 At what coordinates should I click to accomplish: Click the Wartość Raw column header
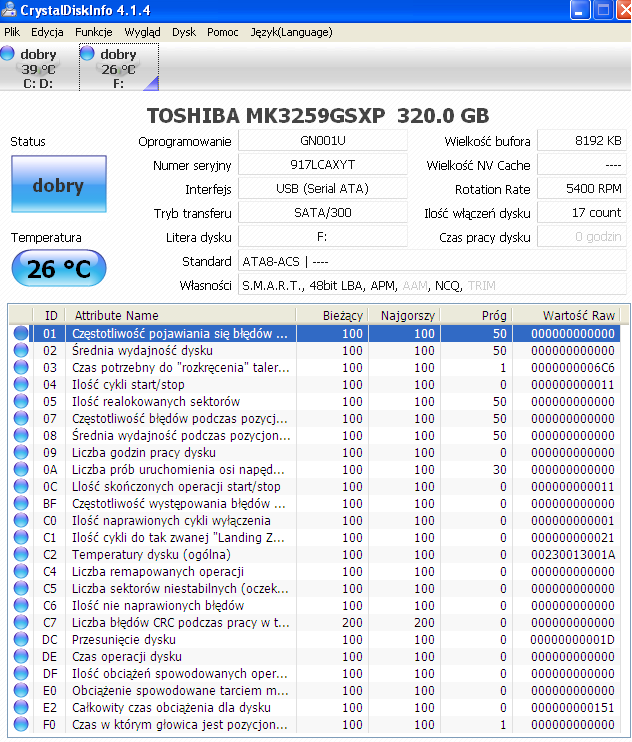pyautogui.click(x=566, y=315)
